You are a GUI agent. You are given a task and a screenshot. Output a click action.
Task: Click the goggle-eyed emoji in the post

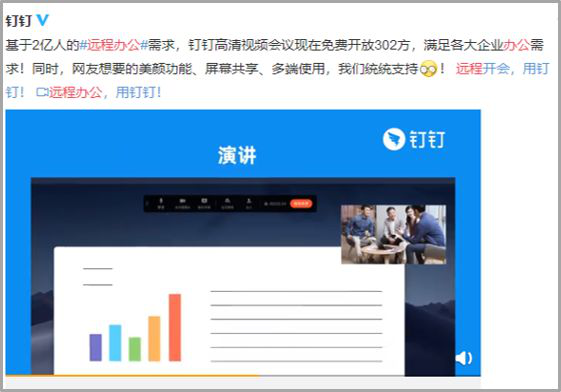[428, 69]
